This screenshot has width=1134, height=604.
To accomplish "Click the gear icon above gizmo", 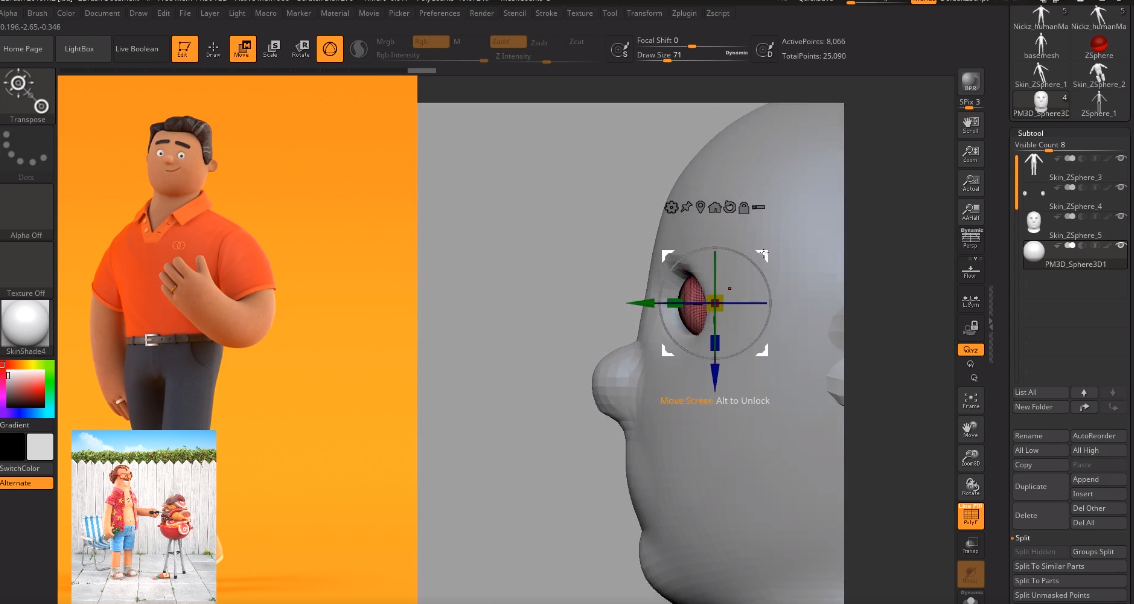I will [671, 207].
